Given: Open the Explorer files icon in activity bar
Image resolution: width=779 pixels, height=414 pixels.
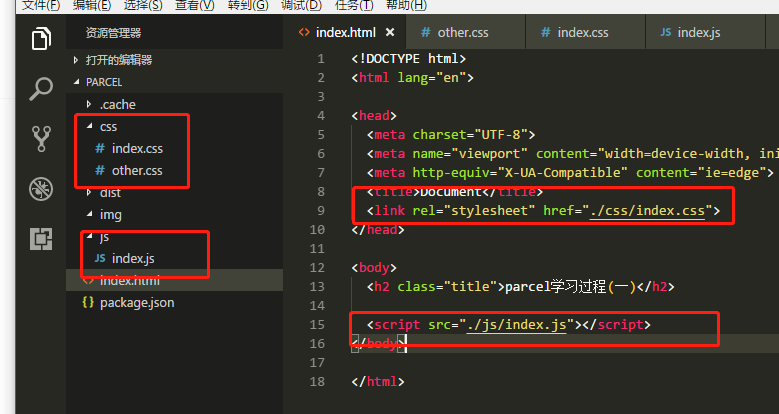Looking at the screenshot, I should point(41,39).
